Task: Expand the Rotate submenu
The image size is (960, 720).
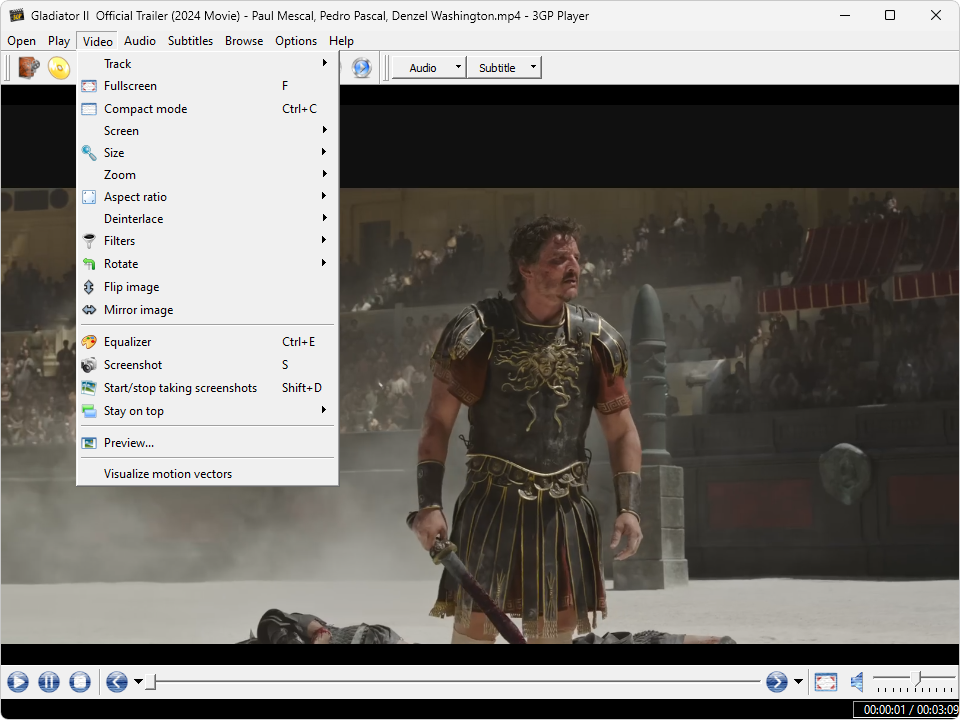Action: pos(121,264)
